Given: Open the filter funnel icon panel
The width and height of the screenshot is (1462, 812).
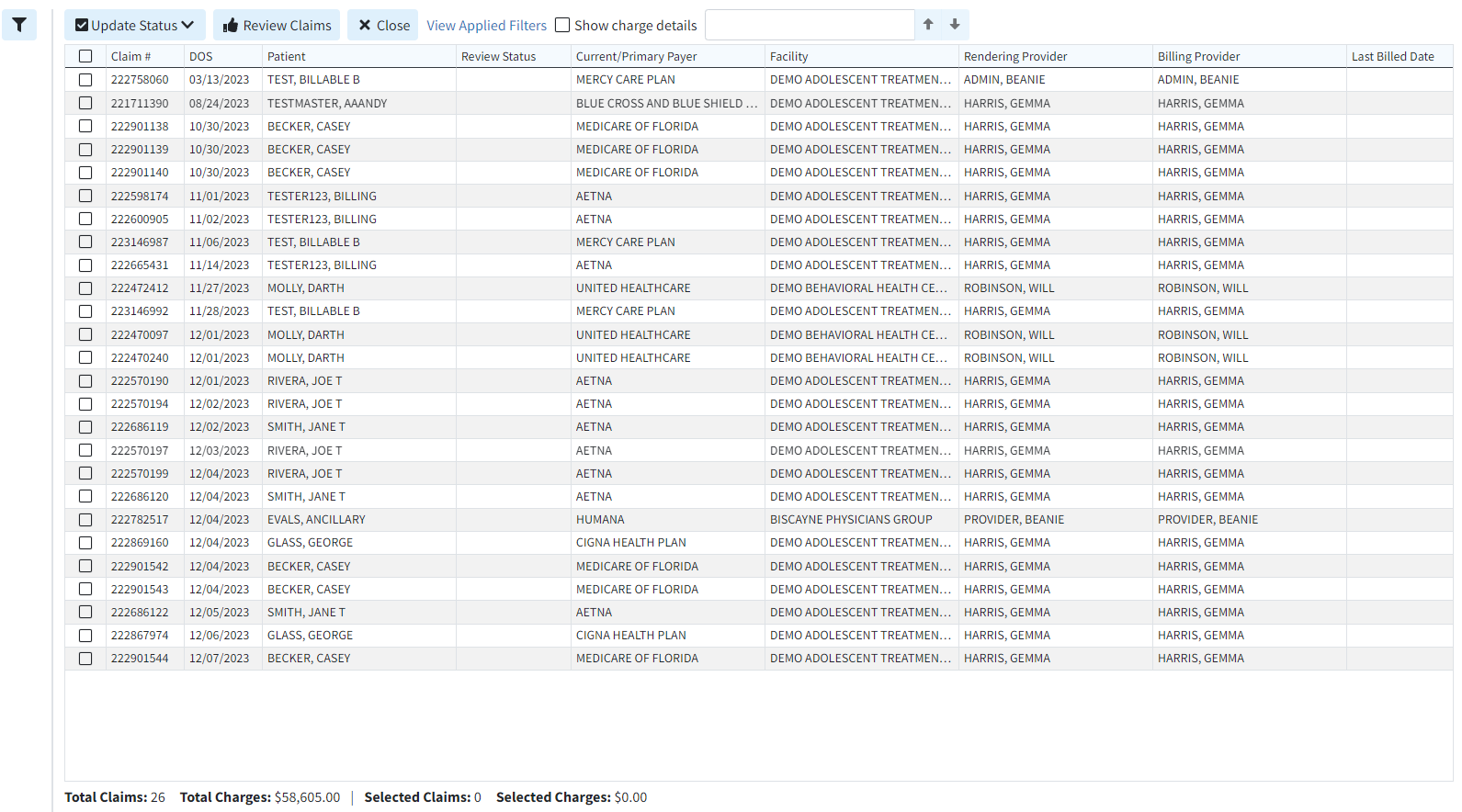Looking at the screenshot, I should 19,25.
